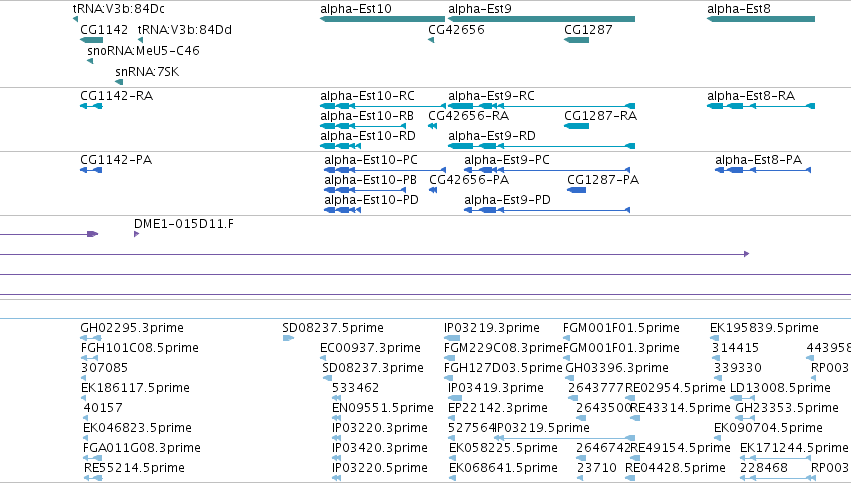851x483 pixels.
Task: Click the alpha-Est8-RA transcript feature
Action: tap(761, 106)
